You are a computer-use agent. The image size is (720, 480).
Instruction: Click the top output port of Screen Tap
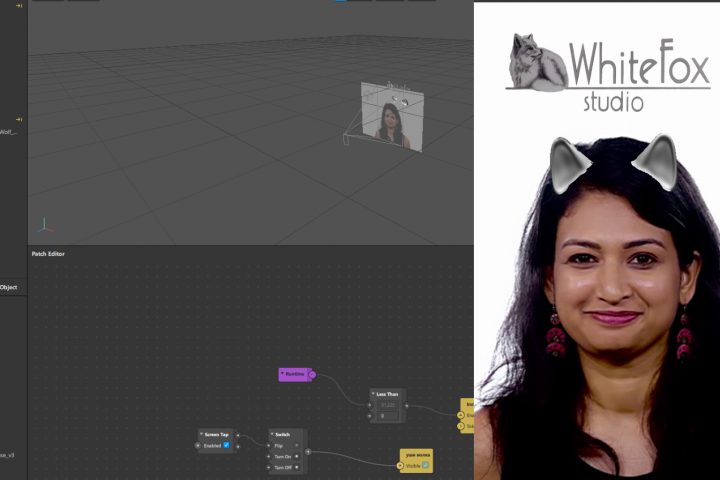pyautogui.click(x=238, y=435)
